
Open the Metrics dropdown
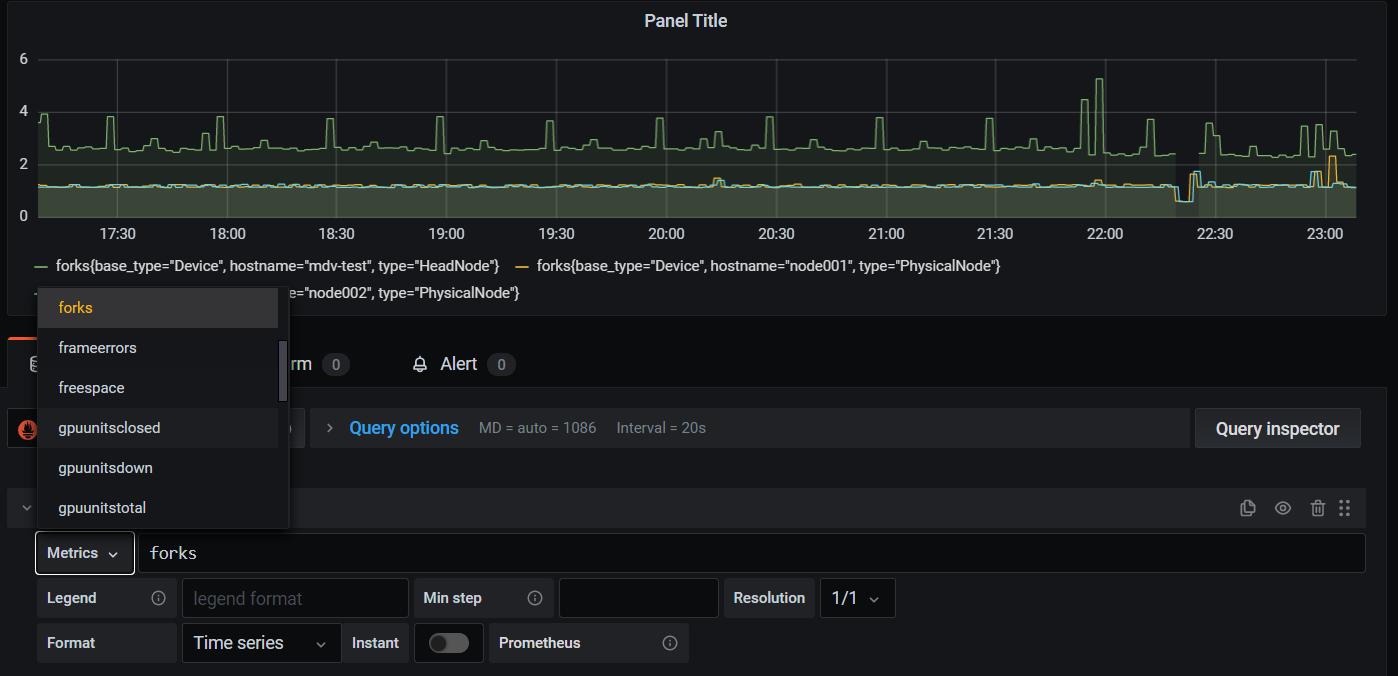click(x=84, y=552)
